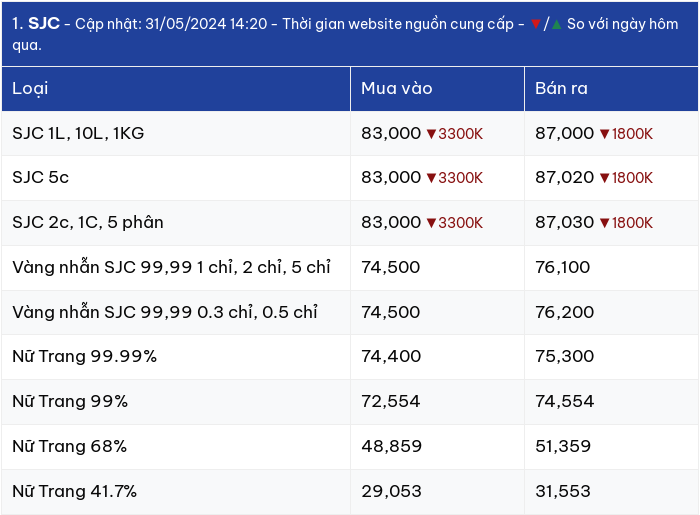700x515 pixels.
Task: Click the red down arrow in header legend
Action: (x=536, y=24)
